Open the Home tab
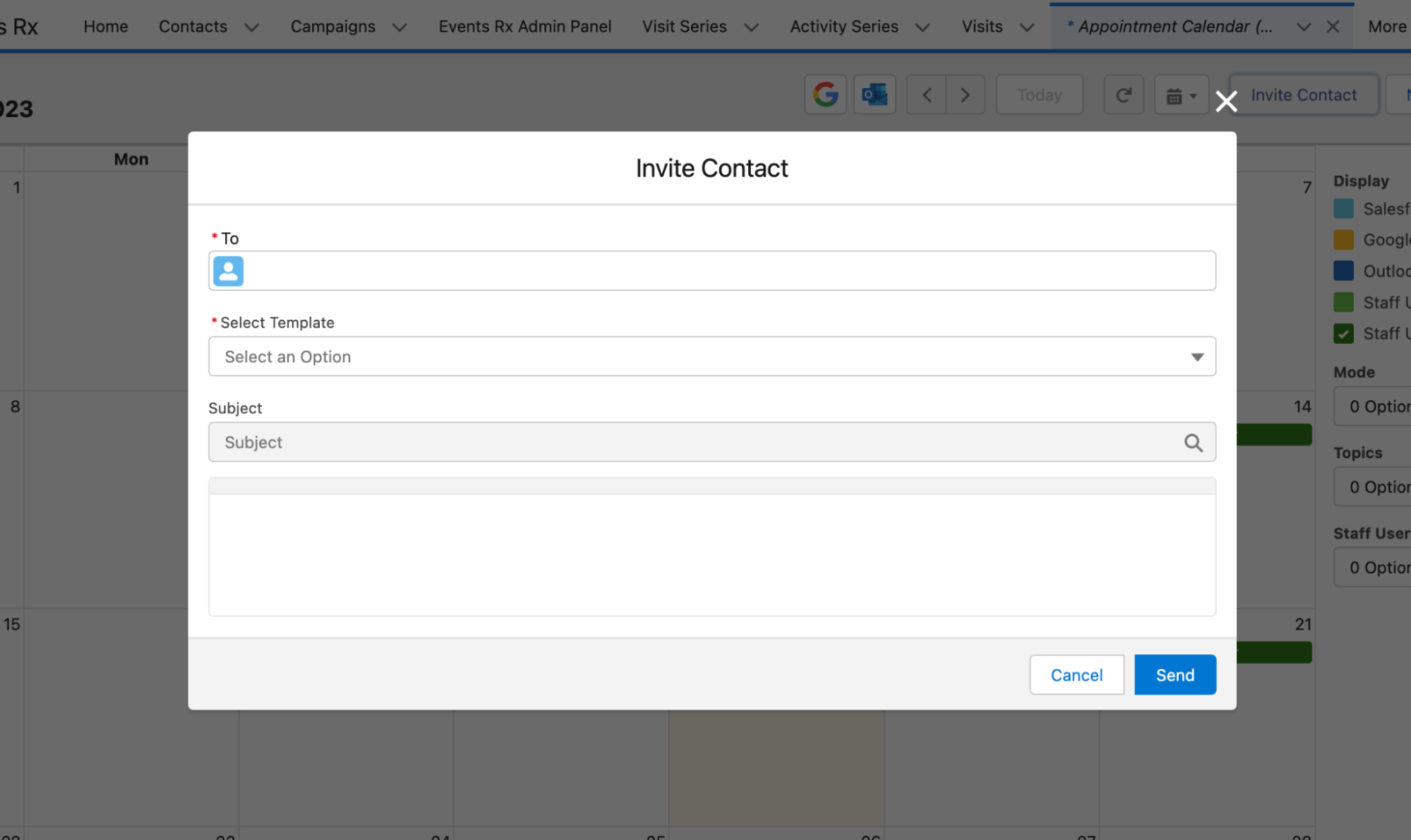The width and height of the screenshot is (1411, 840). click(x=106, y=27)
